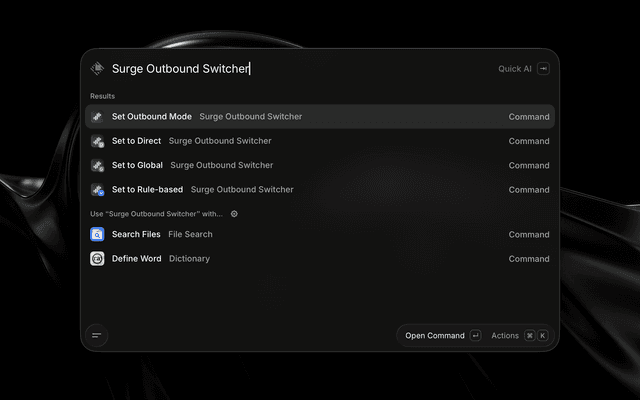Open fallback settings gear icon
The image size is (640, 400).
point(234,214)
